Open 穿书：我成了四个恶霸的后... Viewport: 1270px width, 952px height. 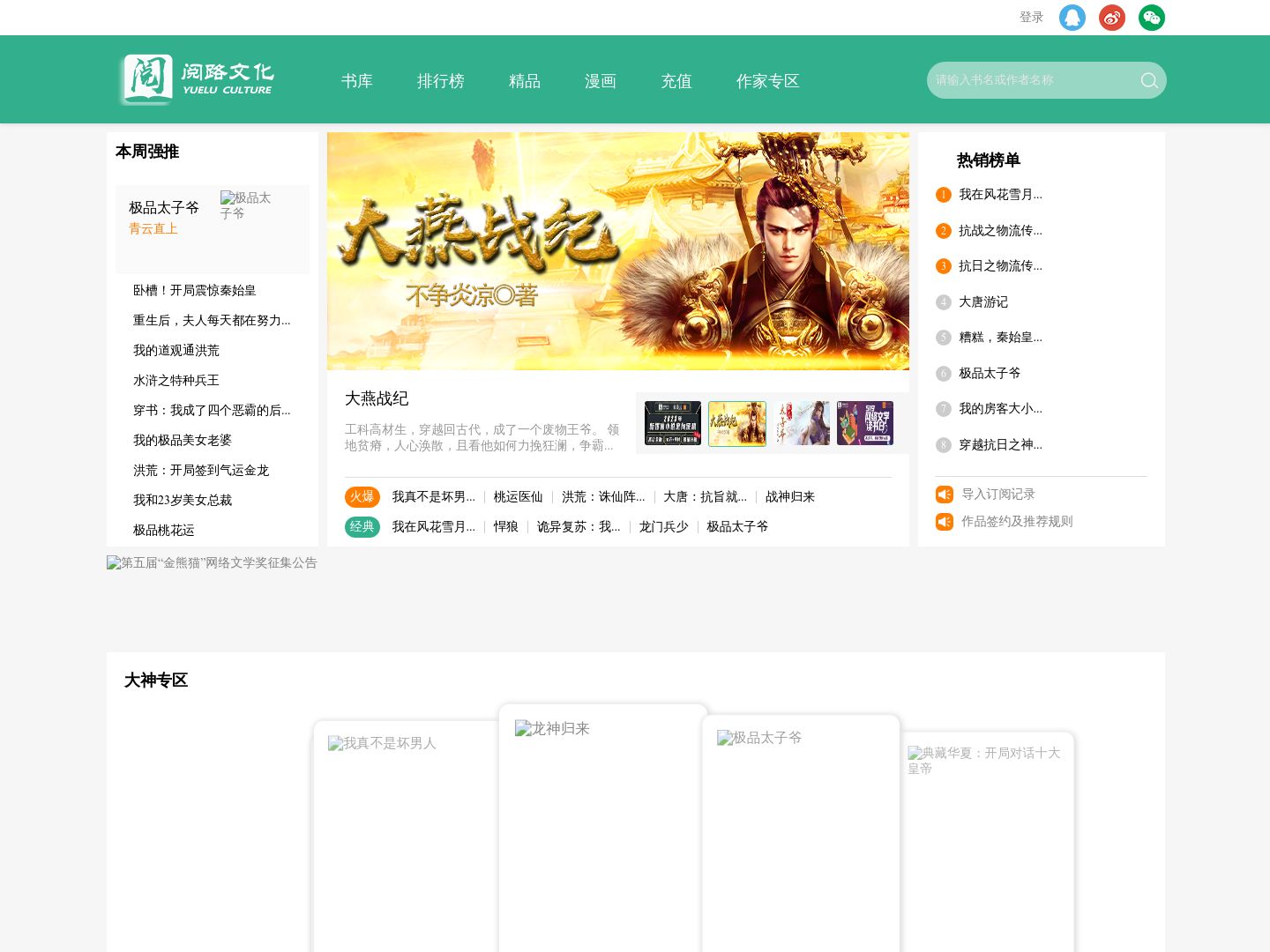click(x=212, y=410)
